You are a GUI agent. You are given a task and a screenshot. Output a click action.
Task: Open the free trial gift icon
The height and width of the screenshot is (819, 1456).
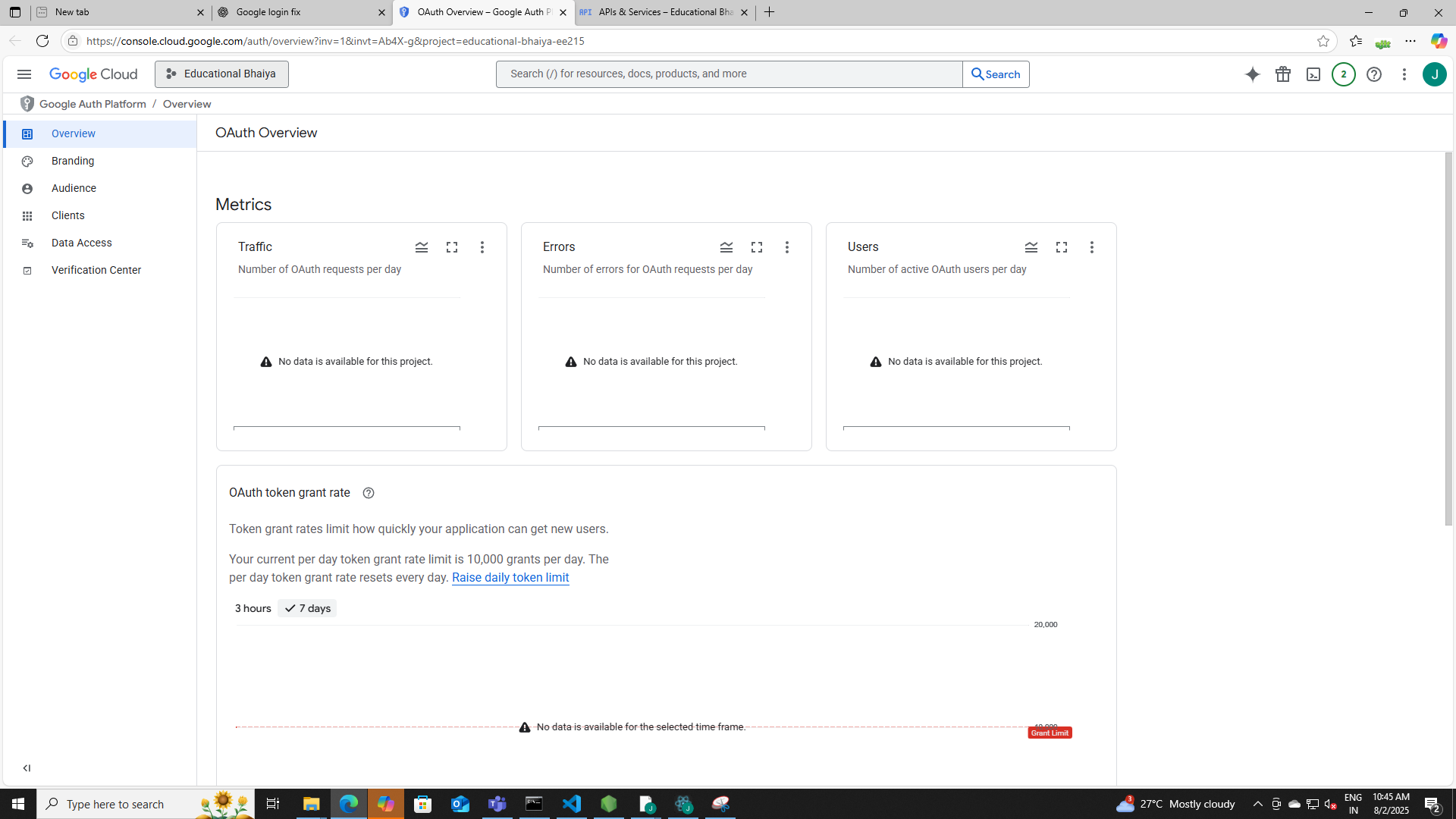1282,74
